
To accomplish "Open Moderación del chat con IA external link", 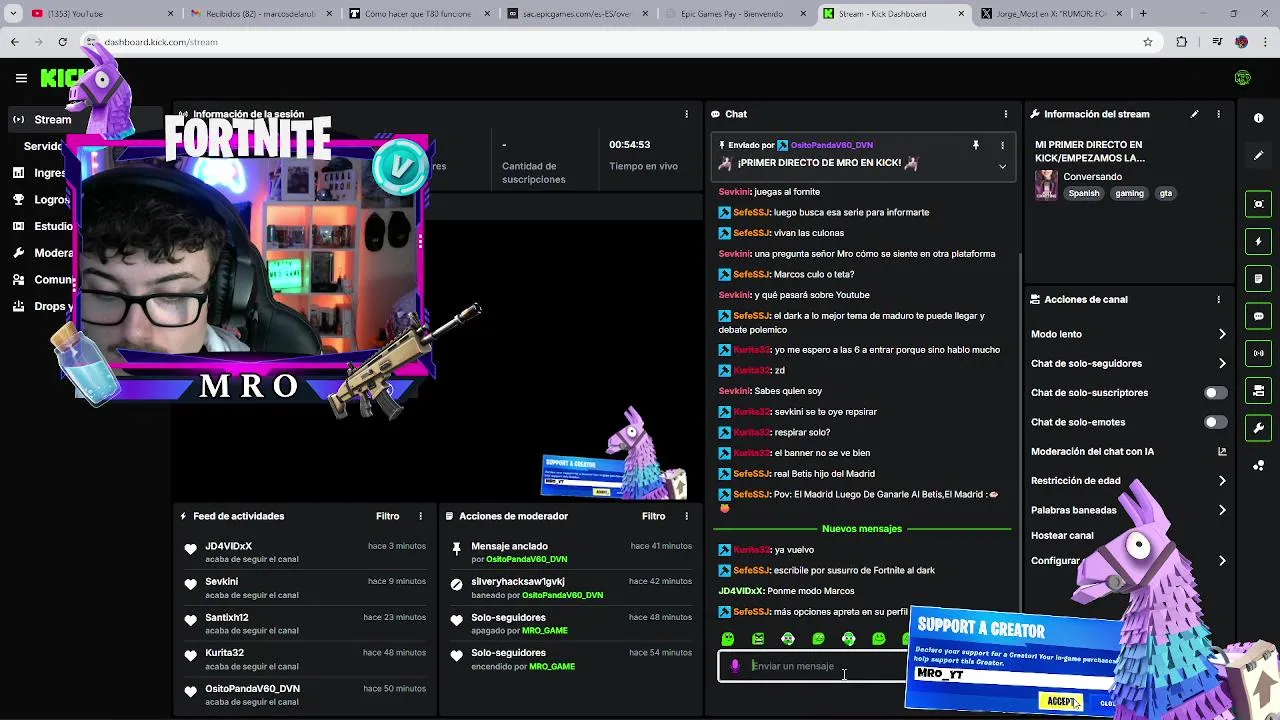I will tap(1221, 452).
